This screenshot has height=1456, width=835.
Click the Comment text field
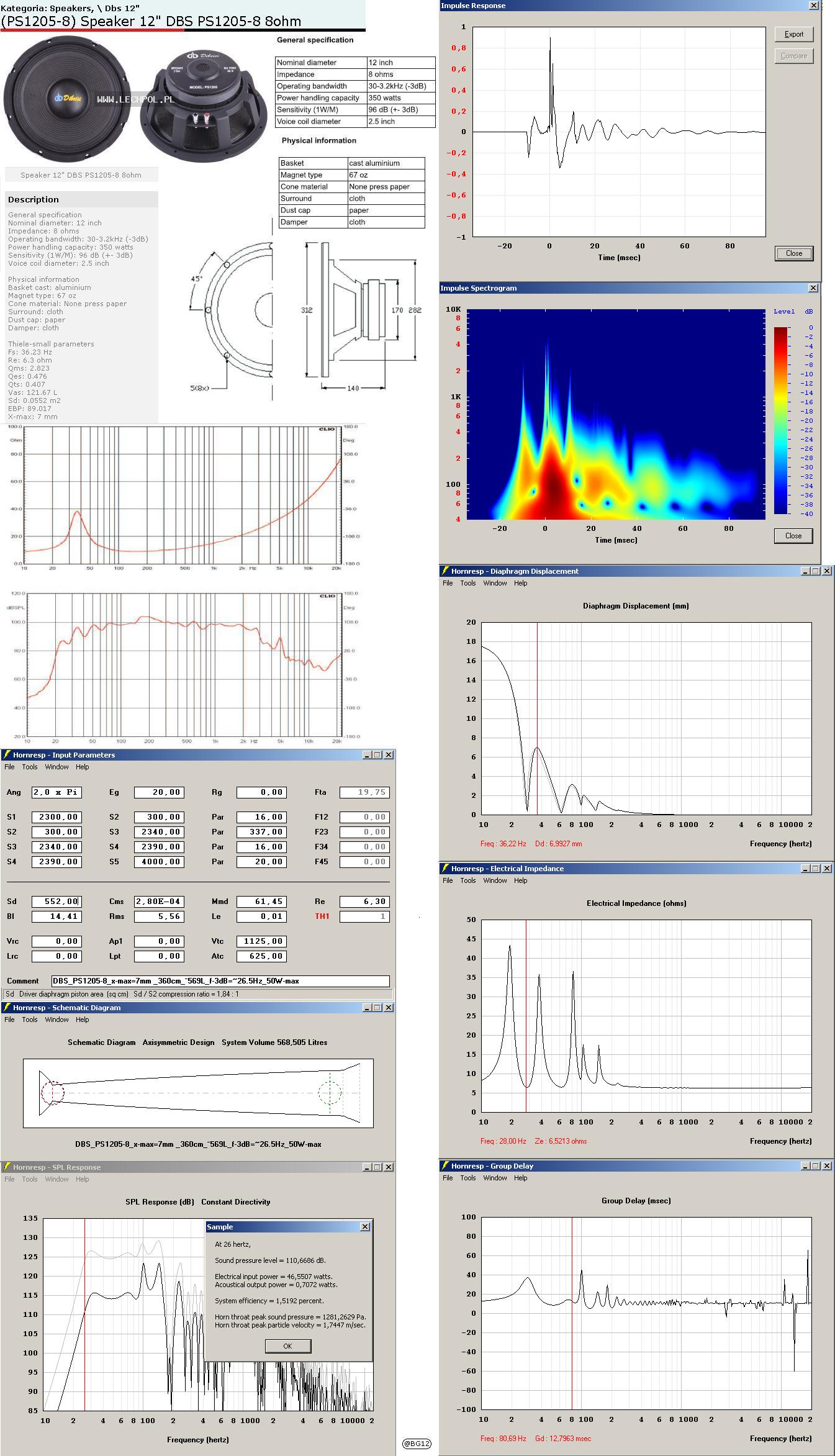pos(220,981)
